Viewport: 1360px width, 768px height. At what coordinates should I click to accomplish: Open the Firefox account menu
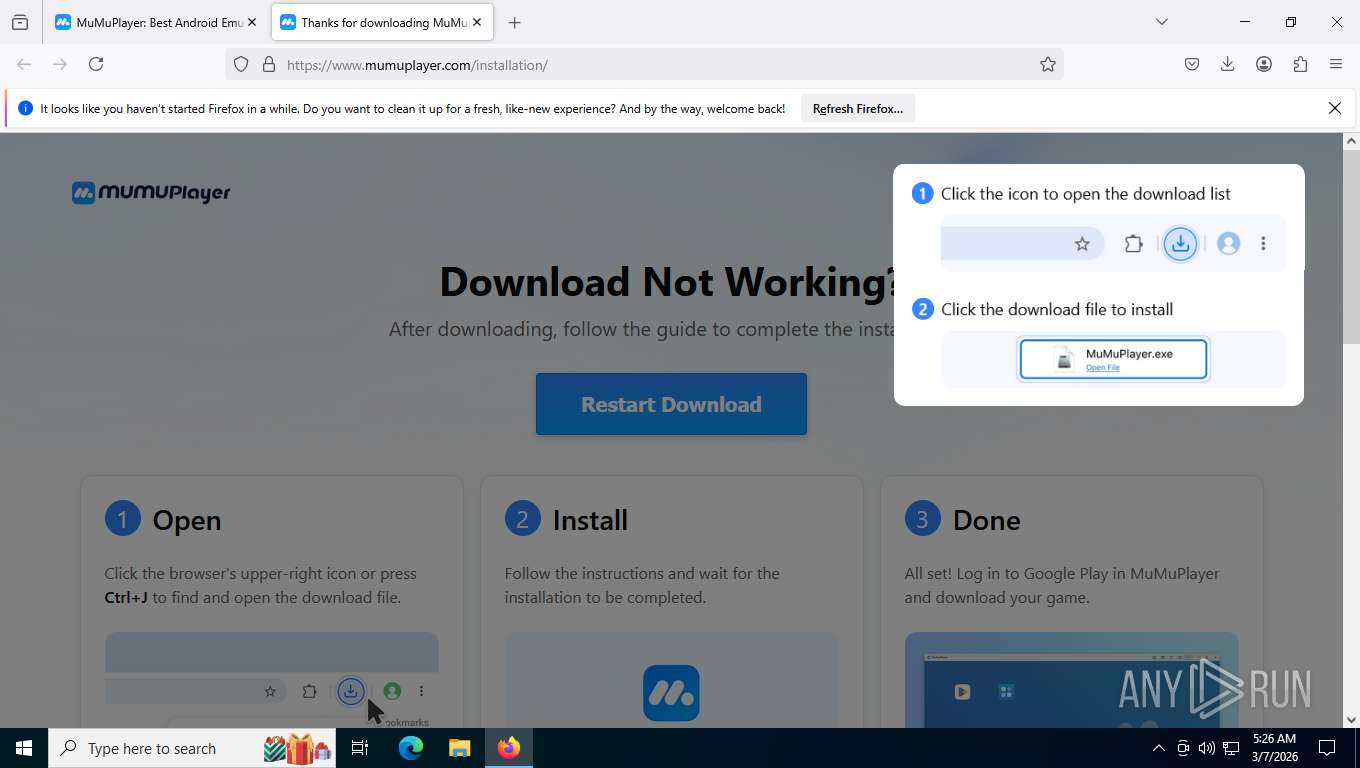click(1264, 64)
